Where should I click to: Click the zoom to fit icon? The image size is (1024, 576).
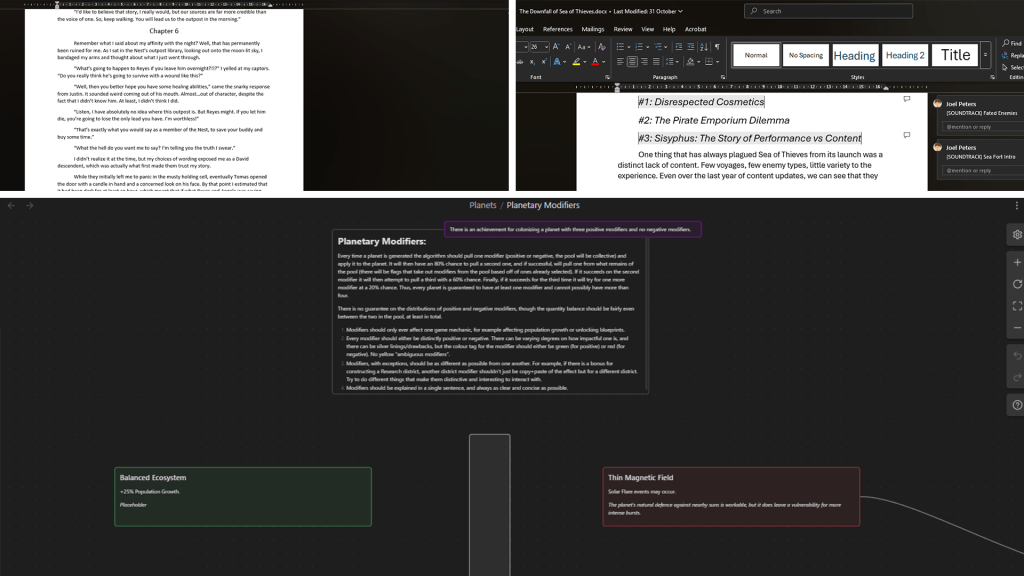pos(1017,306)
